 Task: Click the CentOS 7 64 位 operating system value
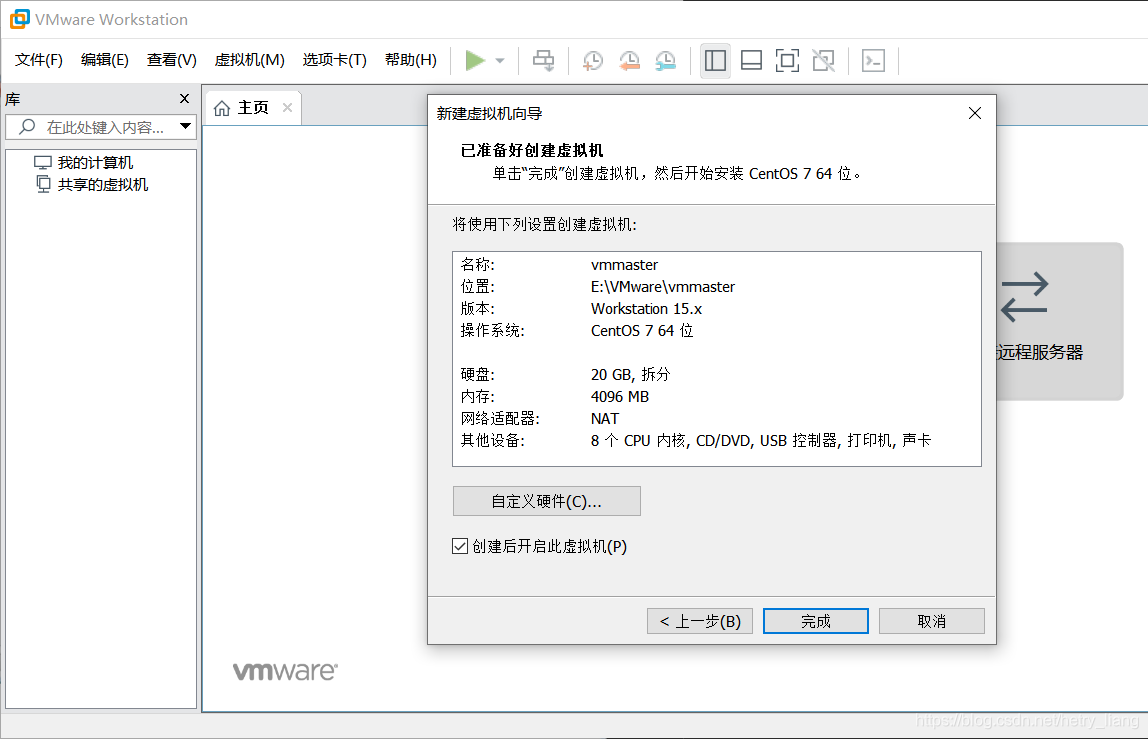(x=642, y=330)
